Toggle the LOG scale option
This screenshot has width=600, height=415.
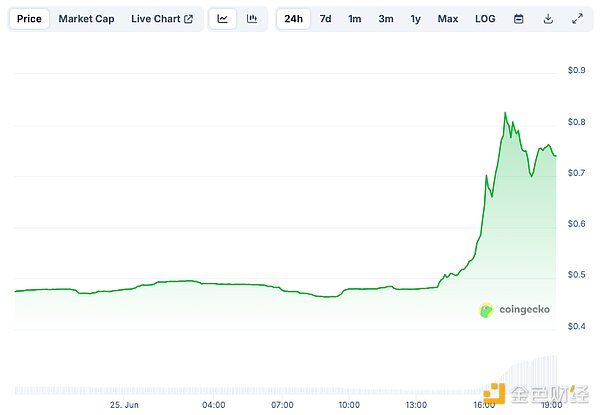coord(485,19)
